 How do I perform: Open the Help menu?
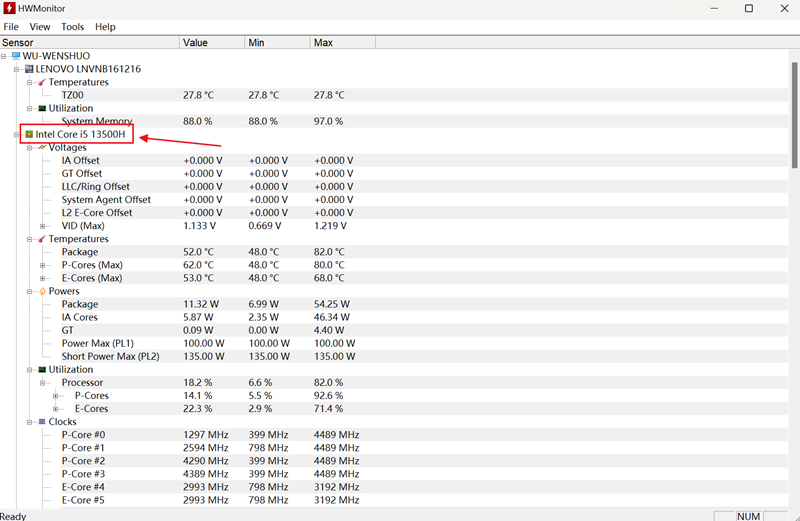pyautogui.click(x=105, y=27)
